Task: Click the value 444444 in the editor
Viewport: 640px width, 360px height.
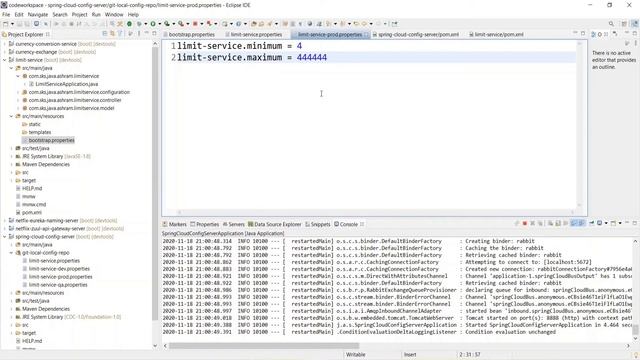Action: (312, 58)
